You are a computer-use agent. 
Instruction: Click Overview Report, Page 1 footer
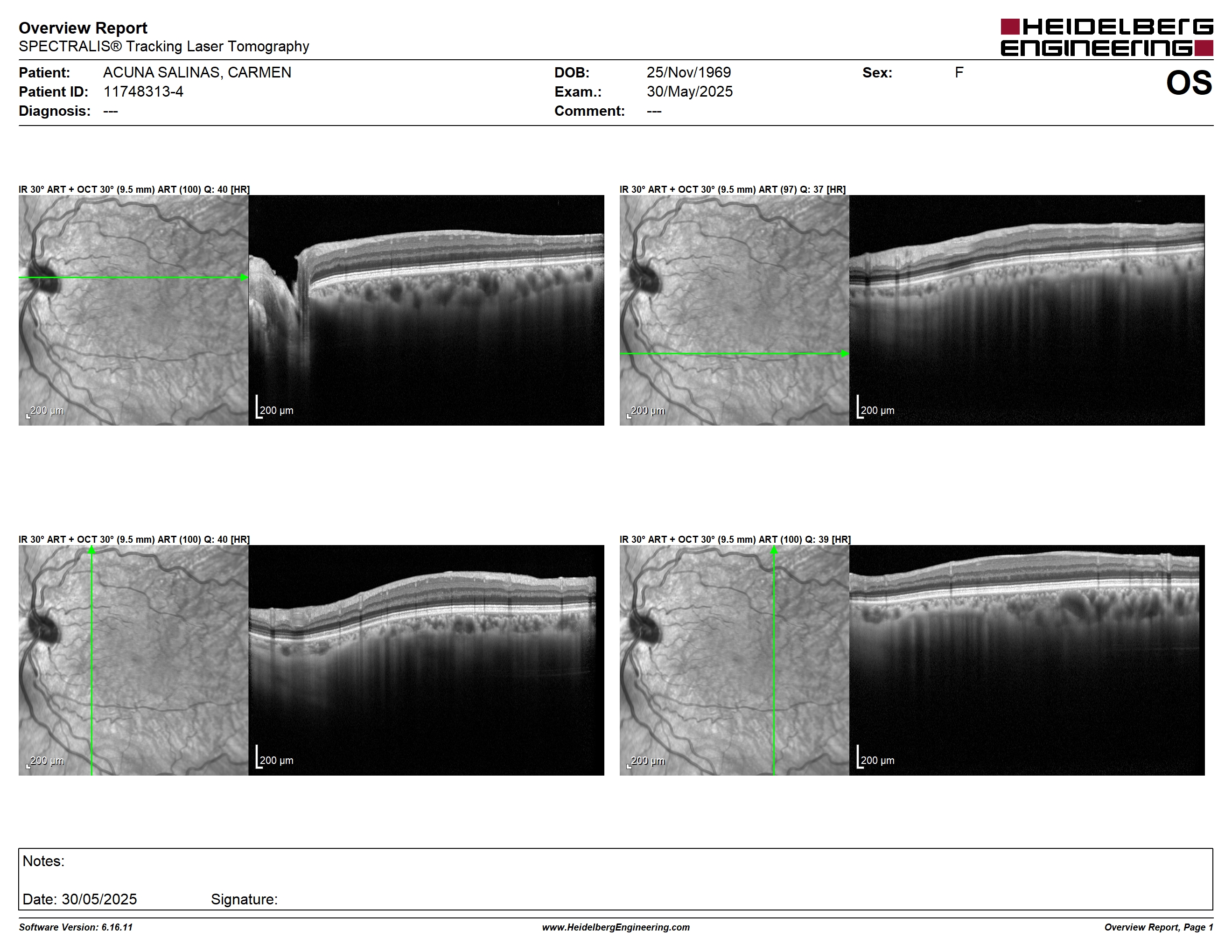(1159, 927)
